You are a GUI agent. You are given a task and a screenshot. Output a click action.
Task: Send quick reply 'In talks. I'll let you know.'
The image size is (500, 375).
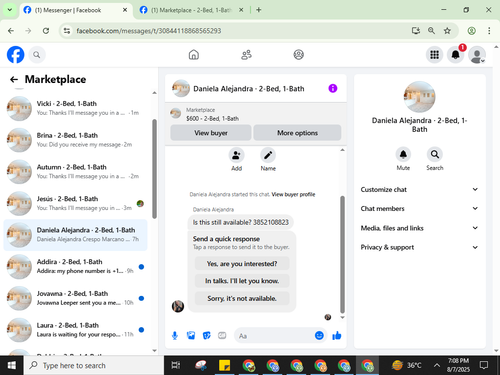pyautogui.click(x=242, y=281)
